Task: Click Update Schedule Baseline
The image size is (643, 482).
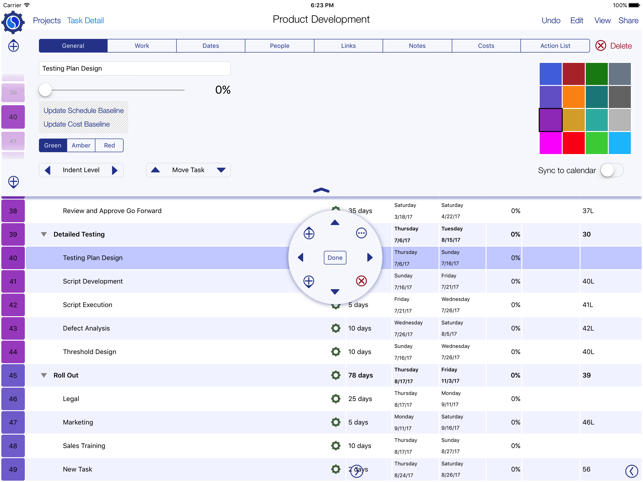Action: [x=84, y=111]
